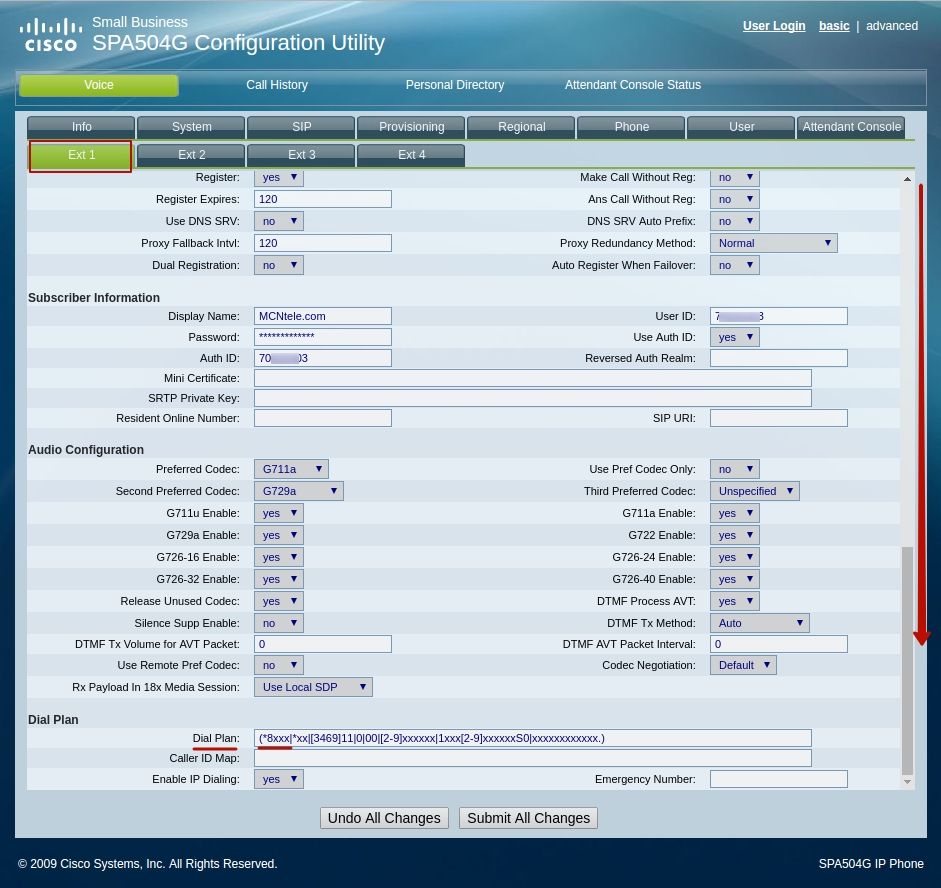This screenshot has height=888, width=941.
Task: Click scrollbar down arrow
Action: click(907, 782)
